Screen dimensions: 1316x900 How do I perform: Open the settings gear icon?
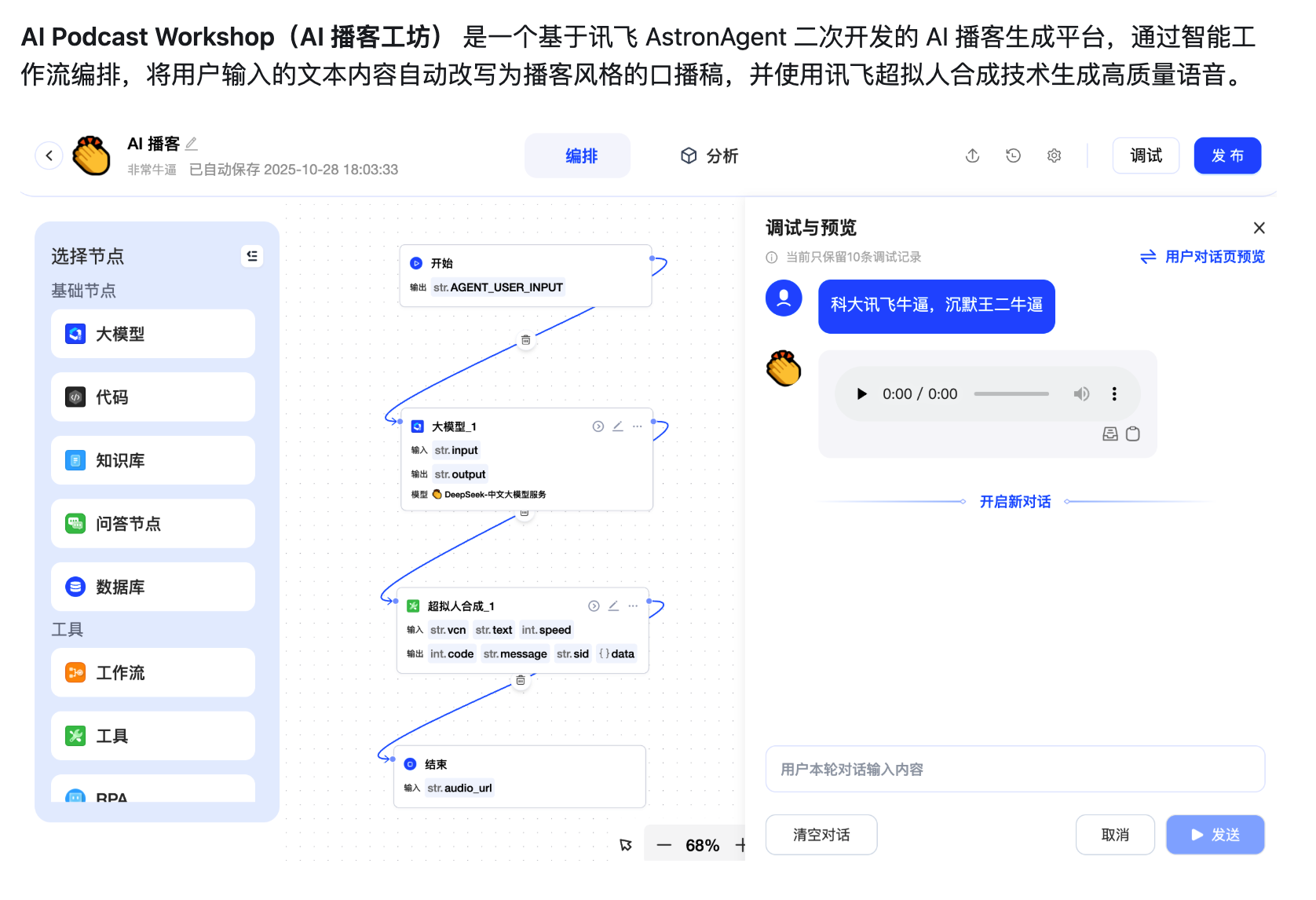(x=1054, y=155)
